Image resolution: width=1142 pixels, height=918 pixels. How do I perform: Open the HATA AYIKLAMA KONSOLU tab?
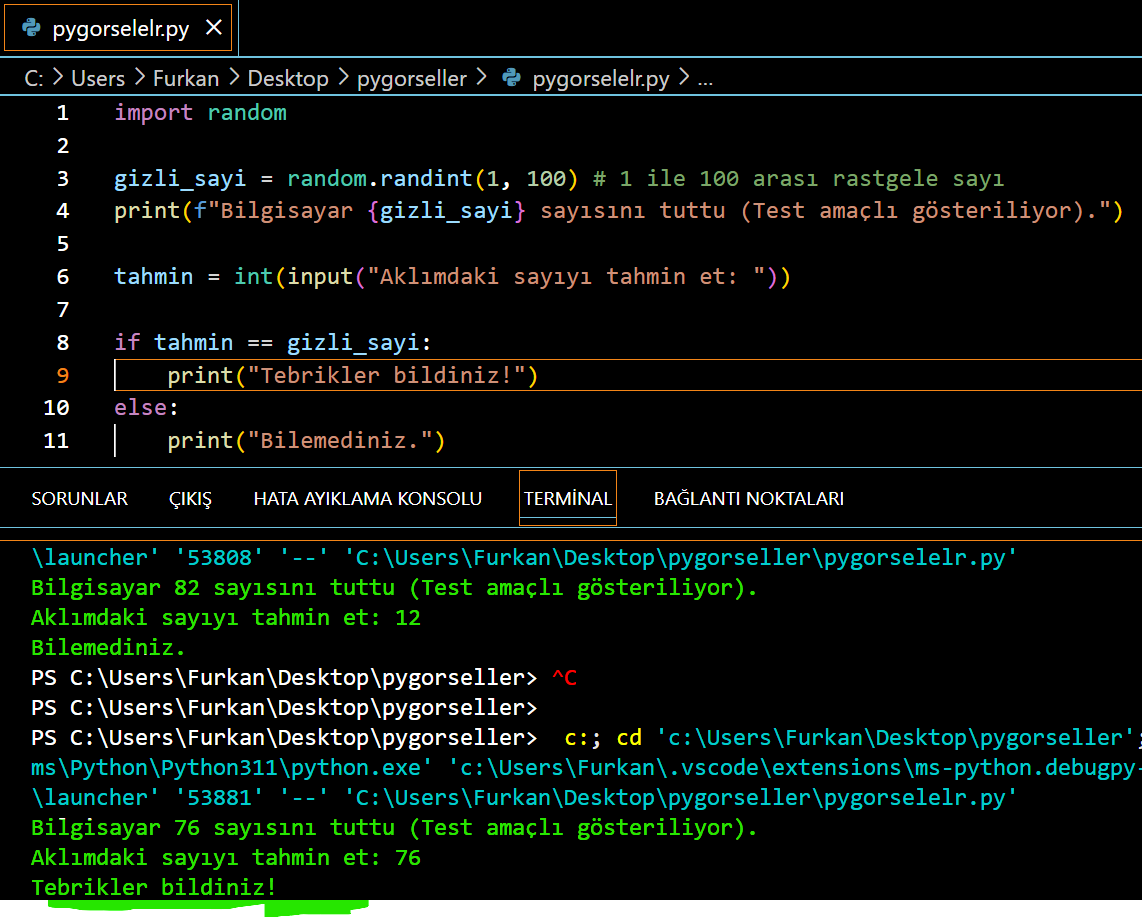[367, 498]
